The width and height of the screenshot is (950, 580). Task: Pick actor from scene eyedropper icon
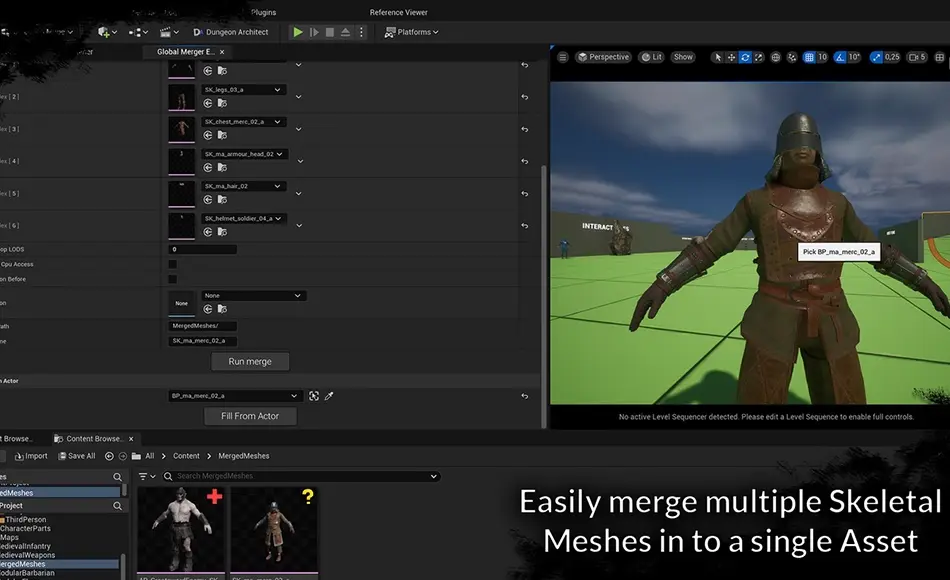(x=329, y=396)
